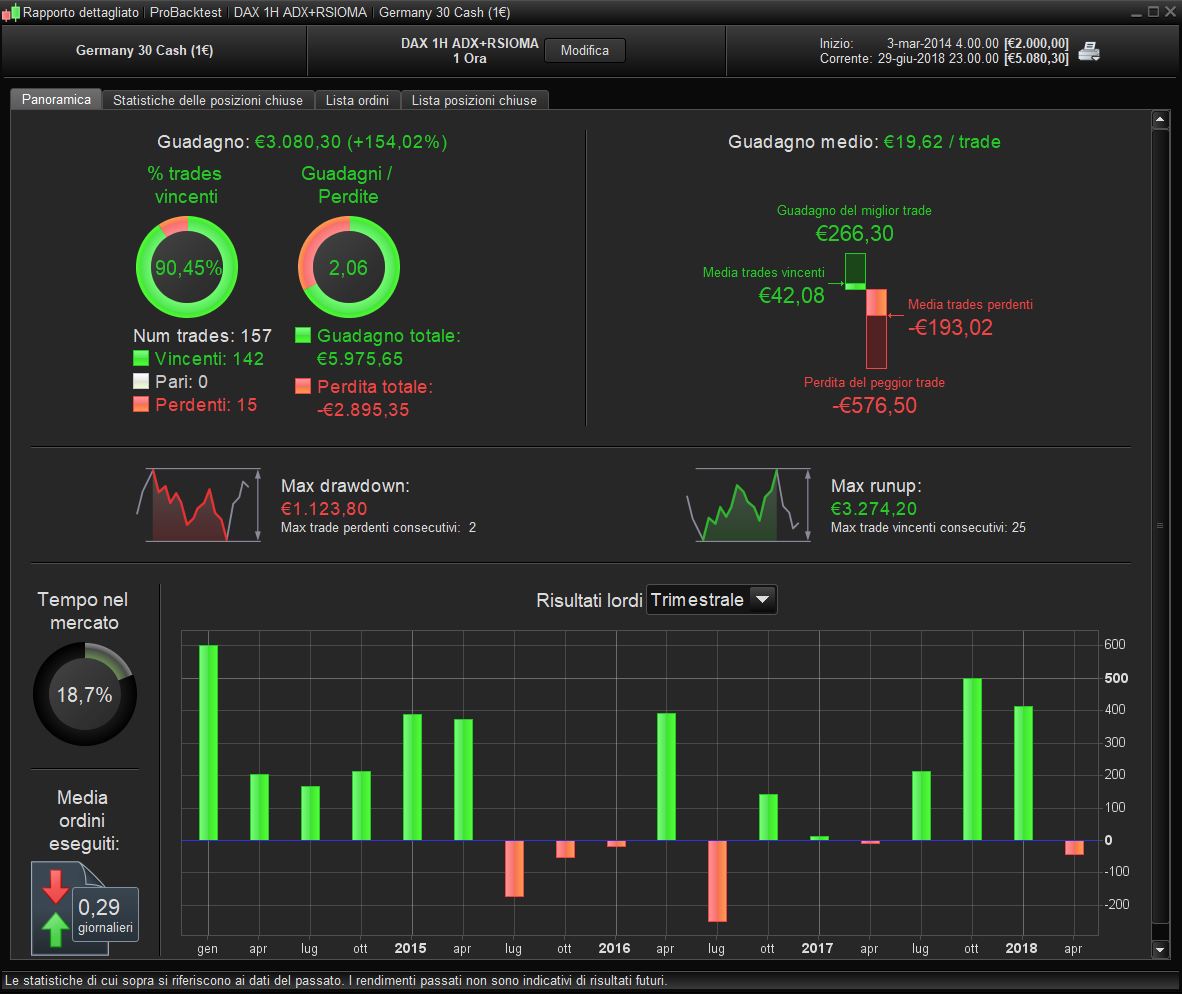This screenshot has width=1182, height=994.
Task: Click the scrollbar up arrow
Action: [1160, 119]
